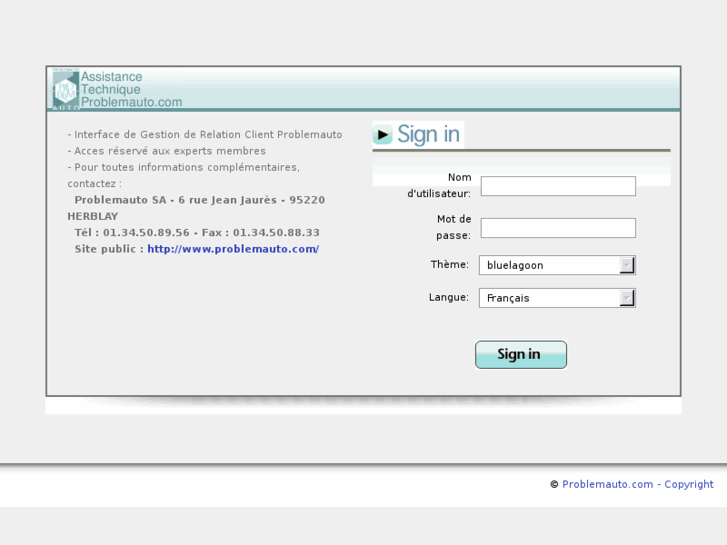Focus the Nom d'utilisateur input field
The image size is (727, 545).
[x=558, y=186]
